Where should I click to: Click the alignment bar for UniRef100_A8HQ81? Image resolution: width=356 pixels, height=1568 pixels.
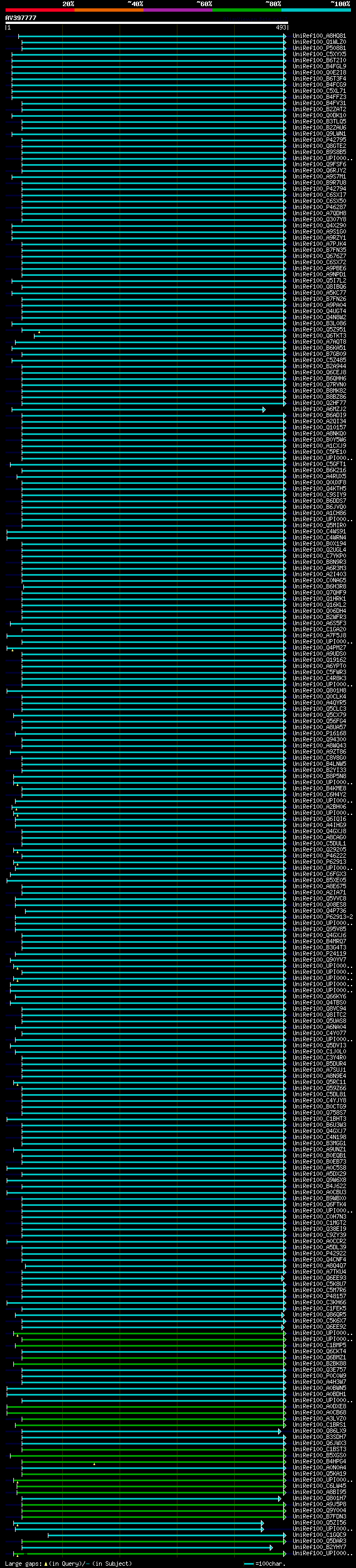[x=152, y=36]
